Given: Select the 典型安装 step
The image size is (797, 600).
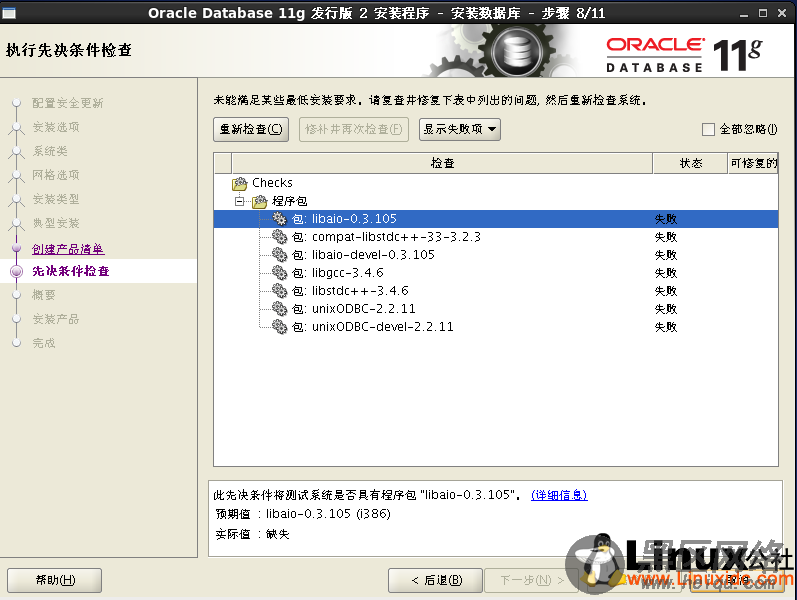Looking at the screenshot, I should [56, 223].
